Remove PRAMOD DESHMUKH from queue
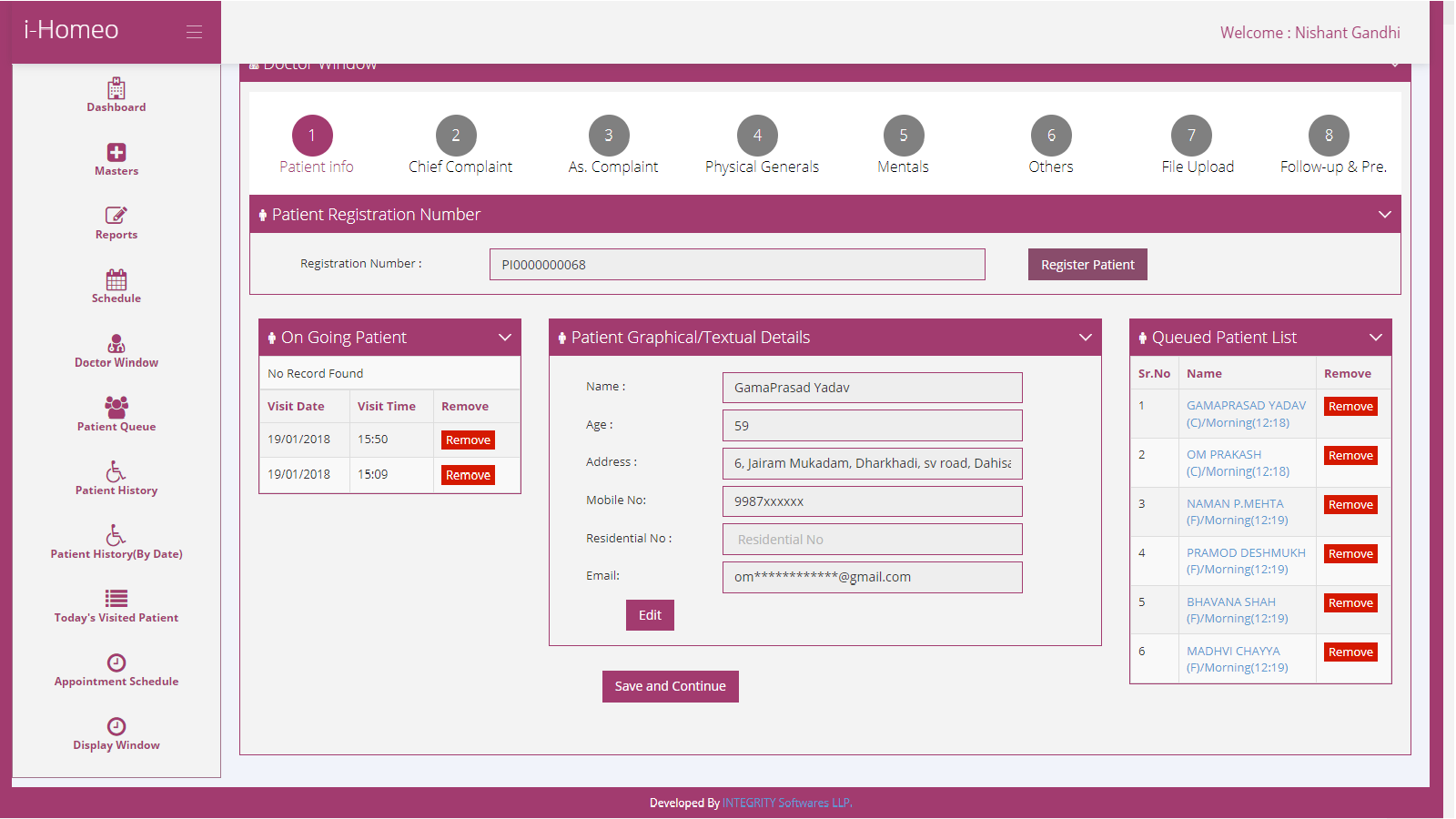 click(1350, 554)
